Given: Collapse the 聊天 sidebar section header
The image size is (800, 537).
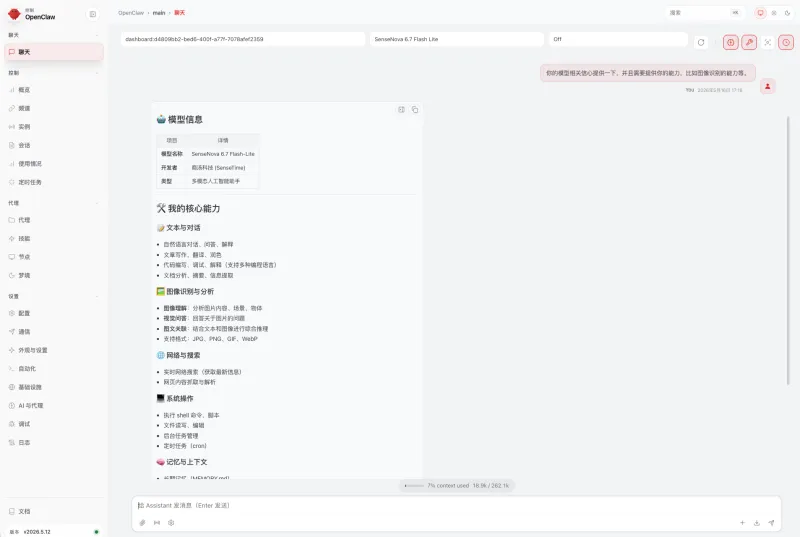Looking at the screenshot, I should click(54, 35).
